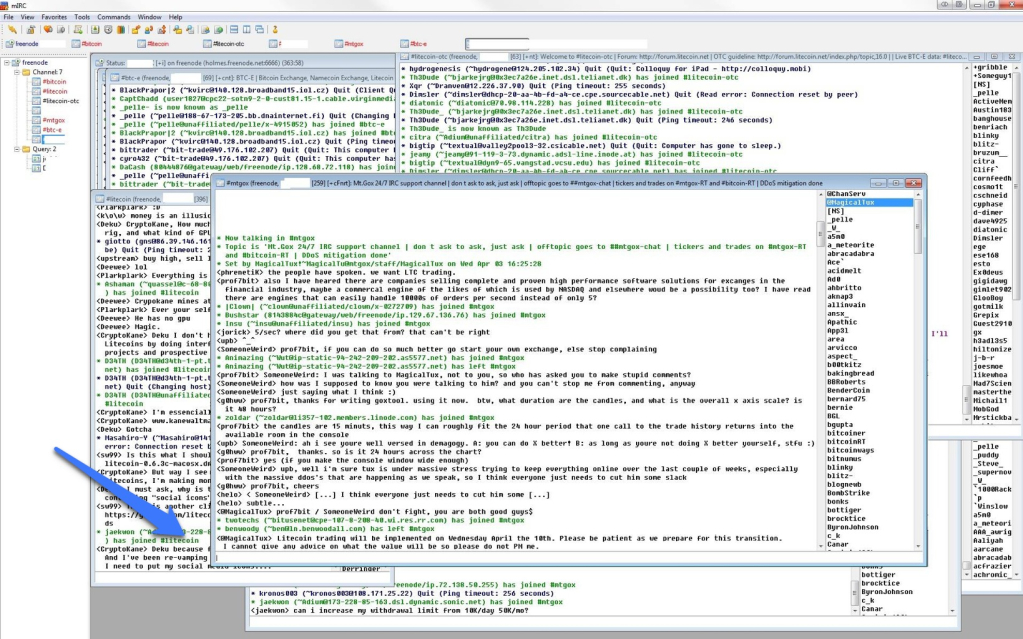Open the Help menu
This screenshot has height=639, width=1023.
[x=176, y=17]
